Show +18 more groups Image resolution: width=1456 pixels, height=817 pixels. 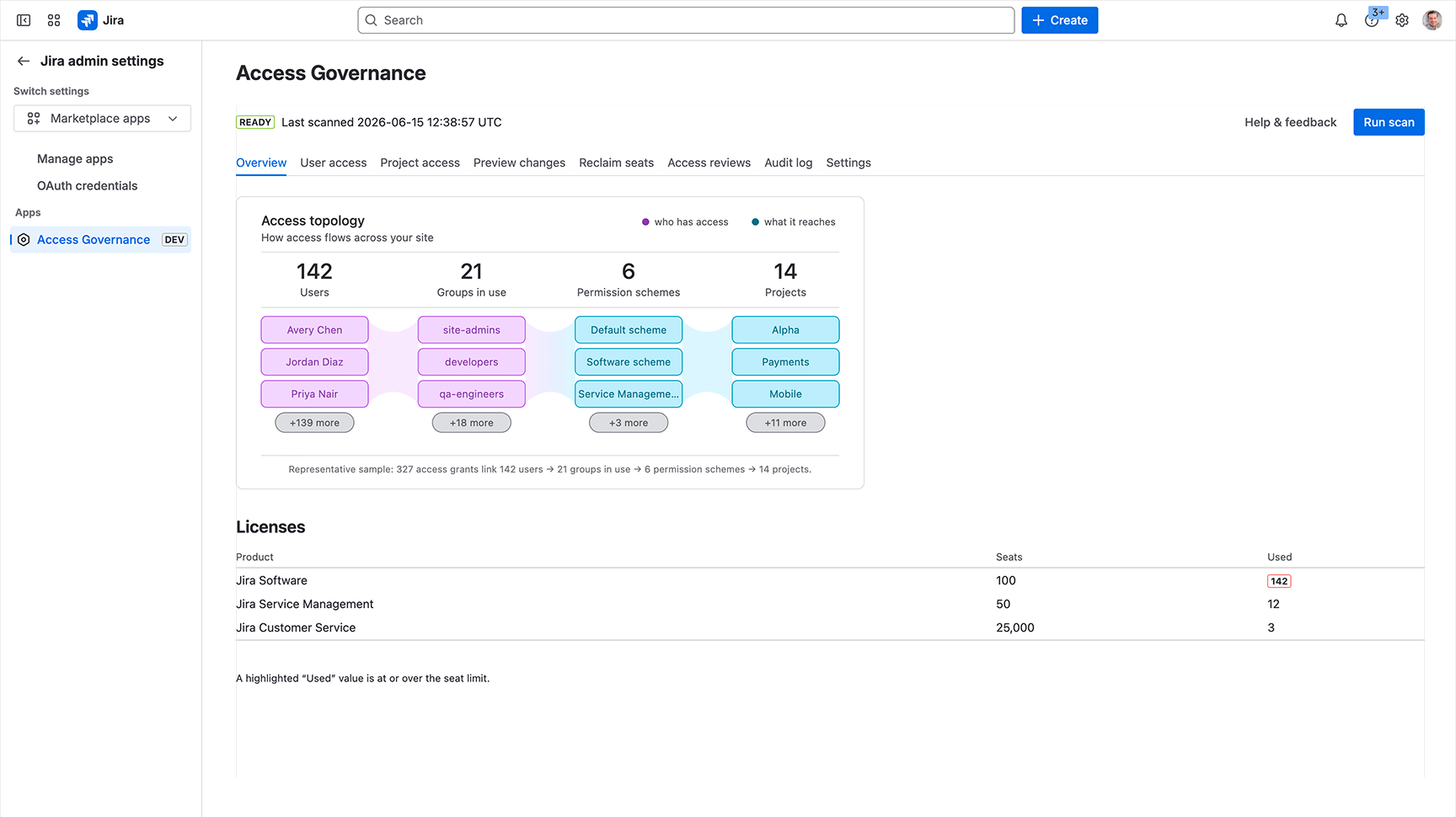click(472, 423)
